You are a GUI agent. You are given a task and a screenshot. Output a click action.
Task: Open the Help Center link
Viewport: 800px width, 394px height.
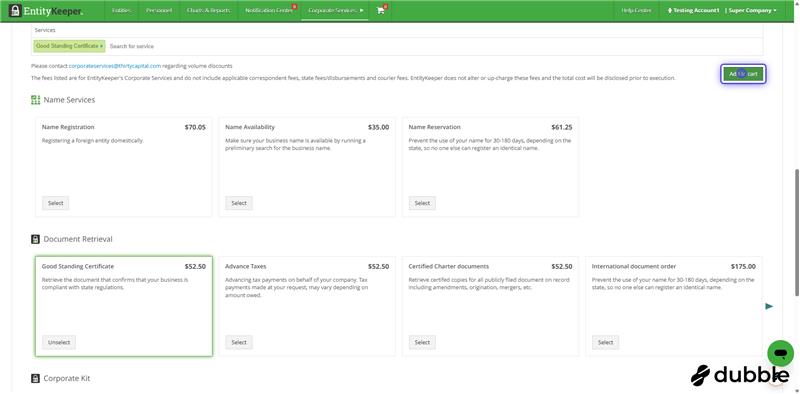[636, 11]
